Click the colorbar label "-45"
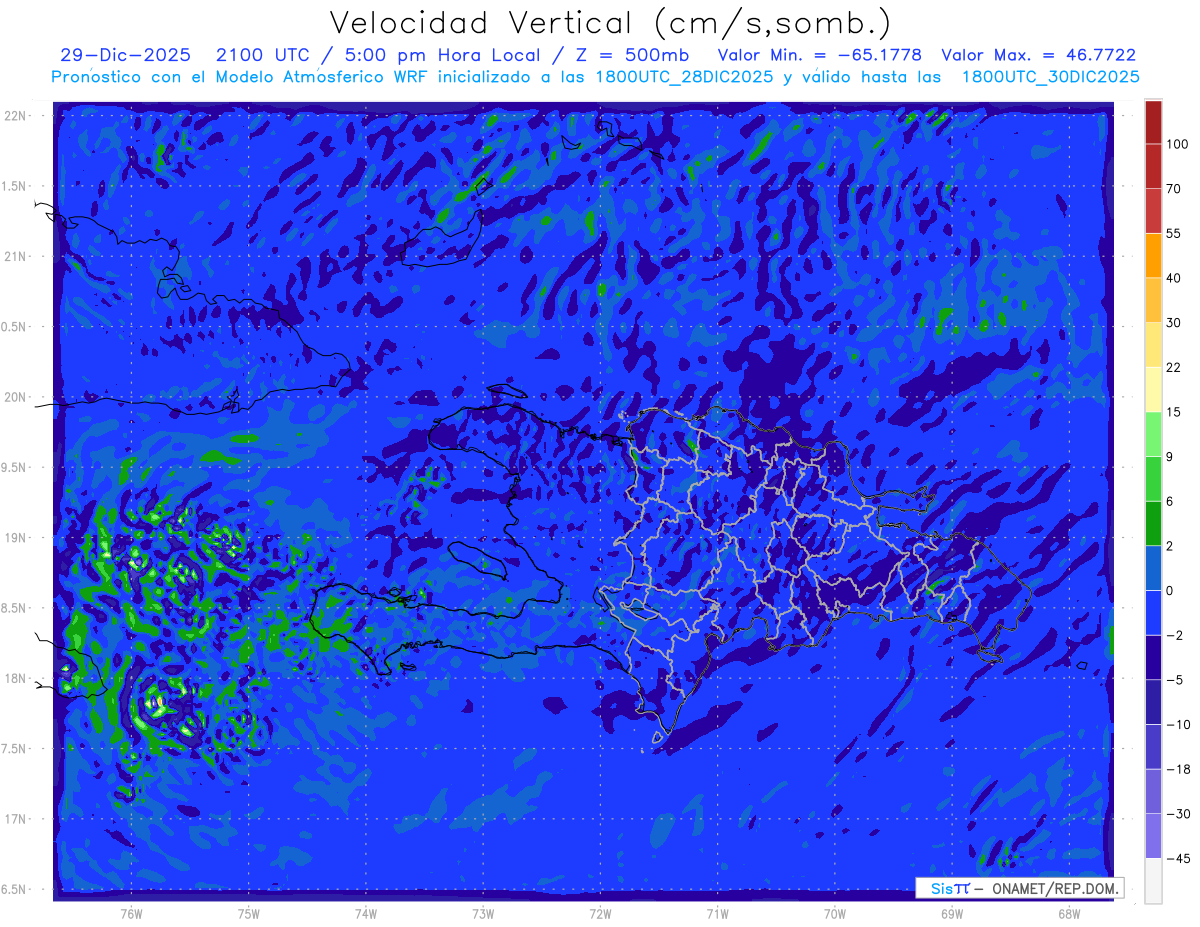This screenshot has height=927, width=1200. [1178, 858]
